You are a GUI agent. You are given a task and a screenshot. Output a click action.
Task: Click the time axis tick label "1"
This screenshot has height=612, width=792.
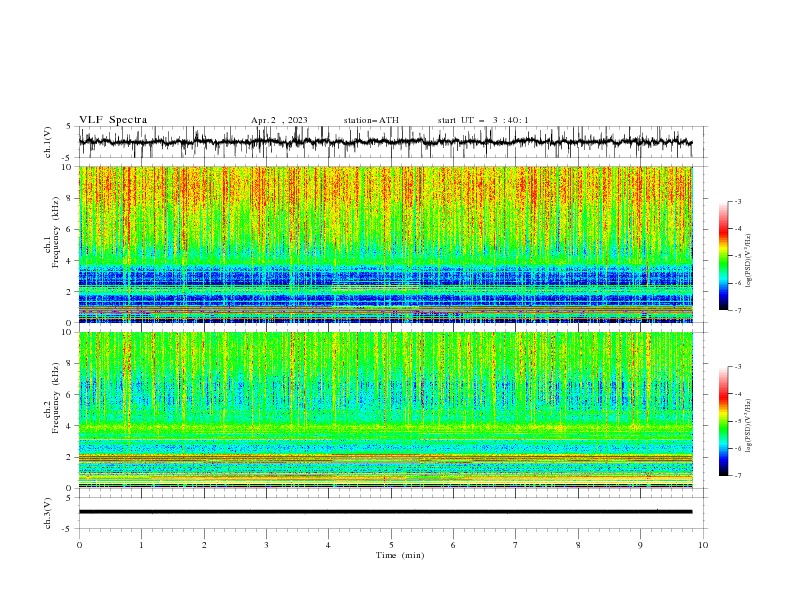click(x=141, y=545)
